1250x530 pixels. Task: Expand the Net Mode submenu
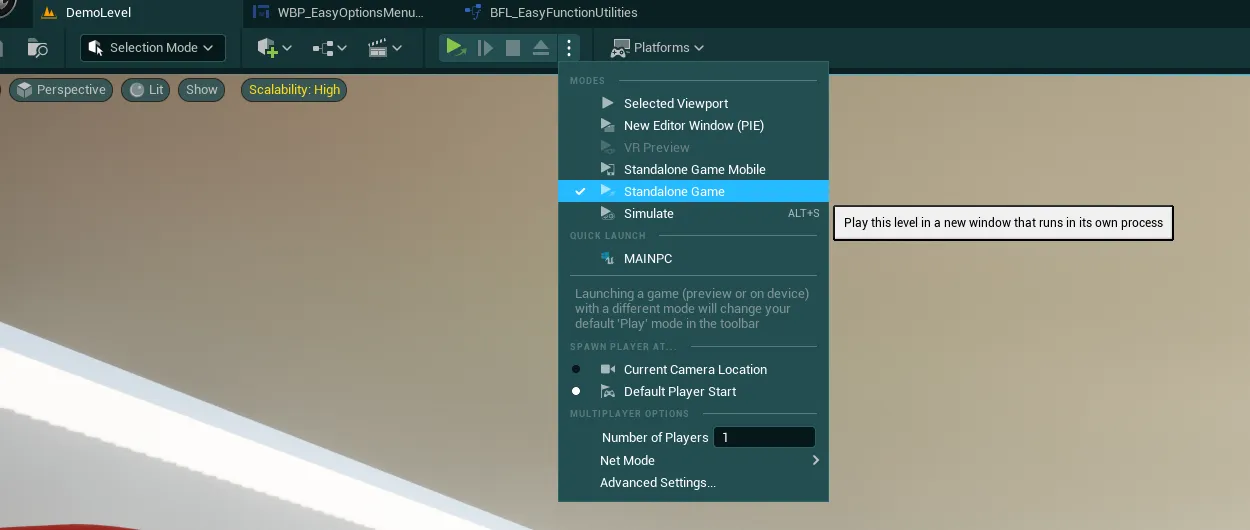point(693,460)
